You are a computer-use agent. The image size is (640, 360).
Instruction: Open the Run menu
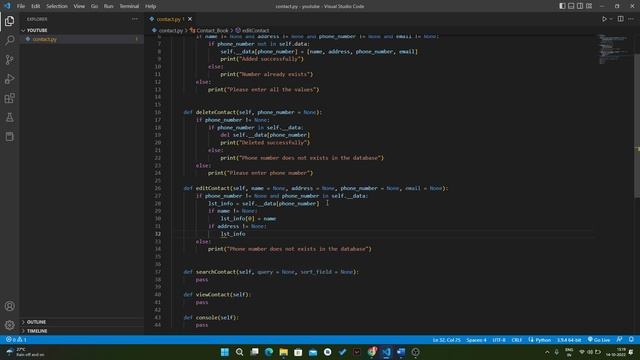pyautogui.click(x=109, y=6)
